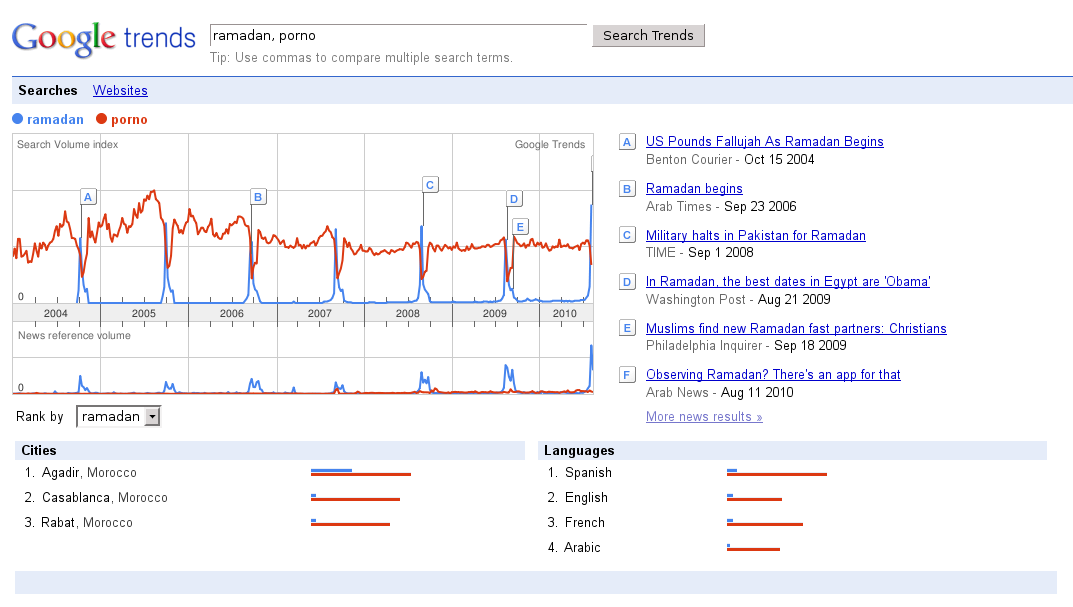Click the B icon beside Ramadan begins

627,189
